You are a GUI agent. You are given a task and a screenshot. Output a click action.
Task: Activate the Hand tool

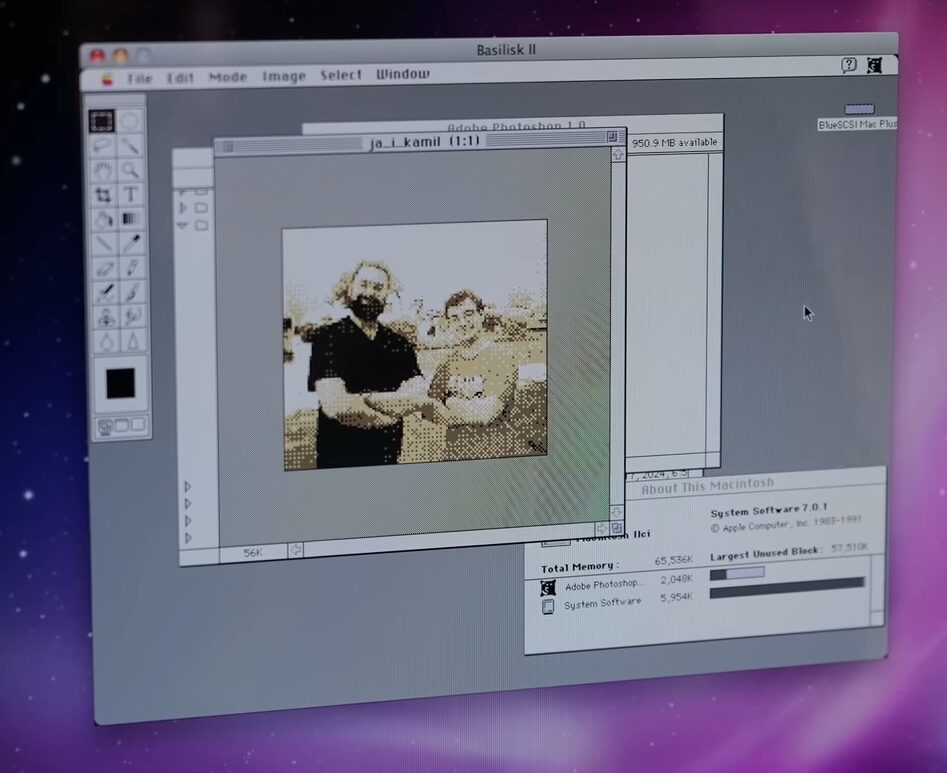pyautogui.click(x=103, y=170)
